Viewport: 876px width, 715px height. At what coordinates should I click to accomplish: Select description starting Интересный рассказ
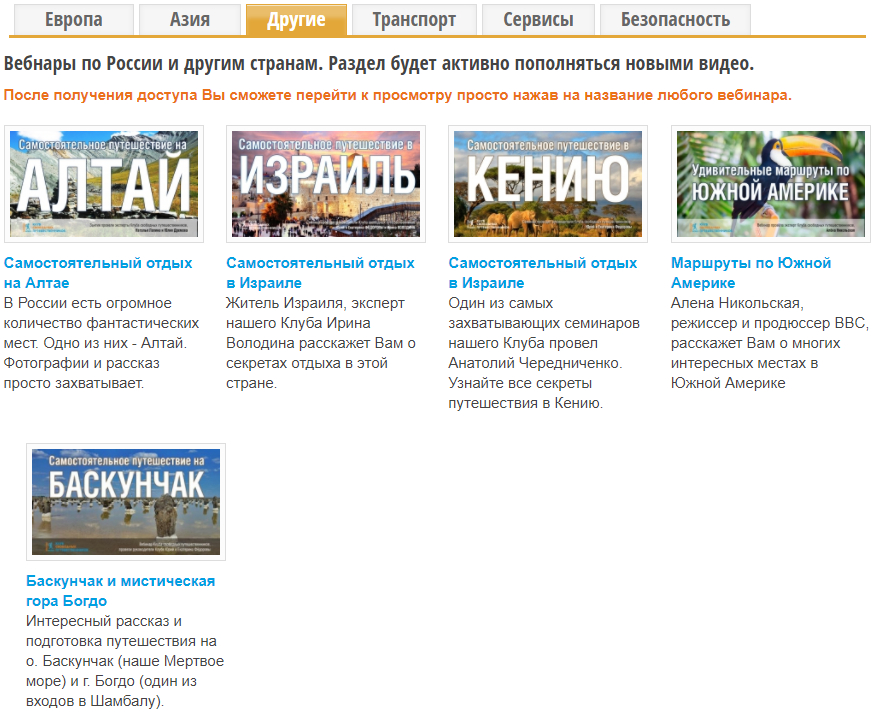(x=125, y=661)
